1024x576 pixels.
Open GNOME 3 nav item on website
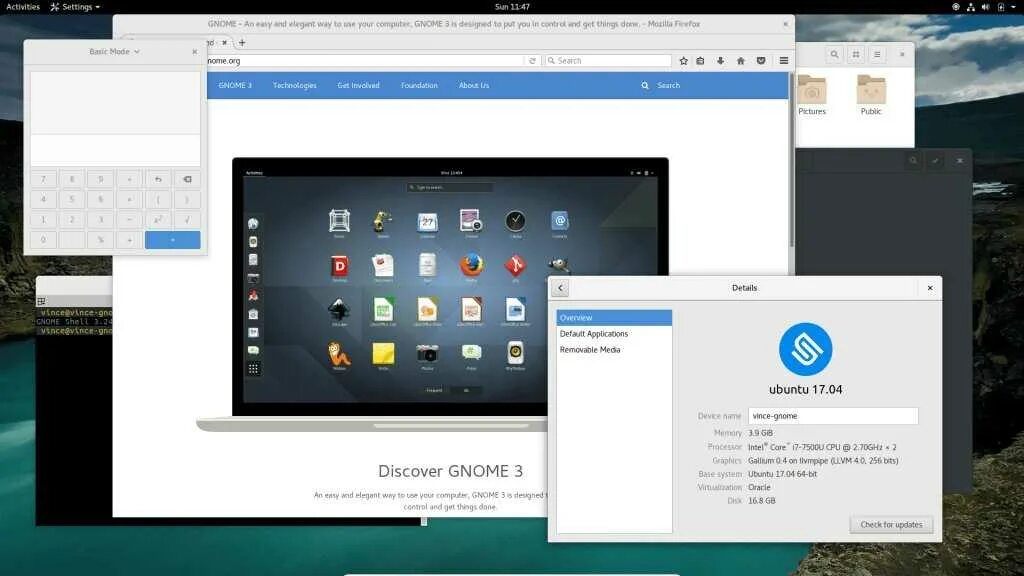coord(235,86)
